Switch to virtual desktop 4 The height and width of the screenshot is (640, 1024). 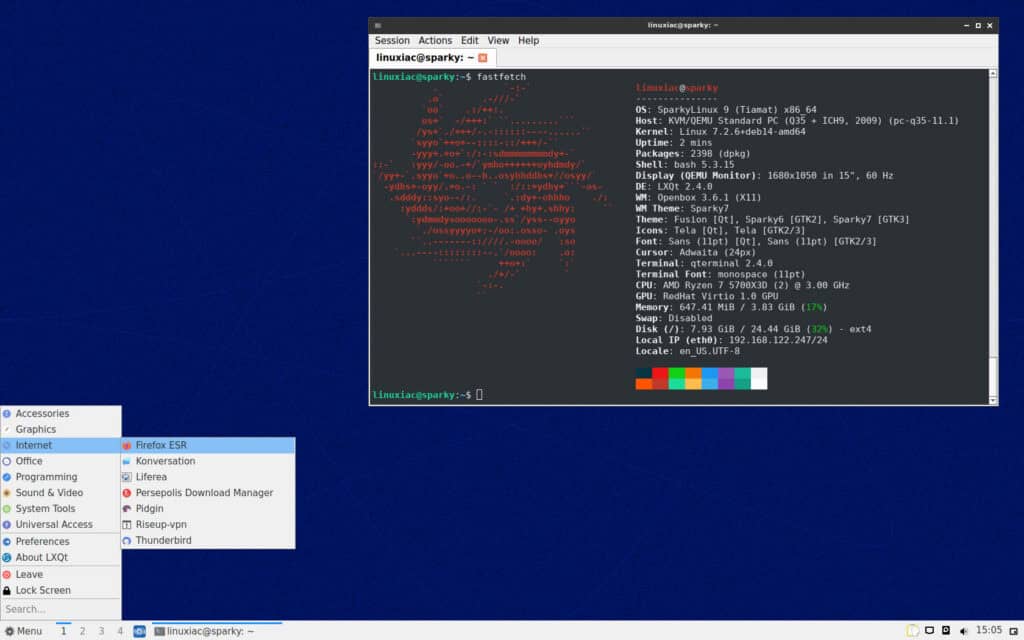[120, 631]
